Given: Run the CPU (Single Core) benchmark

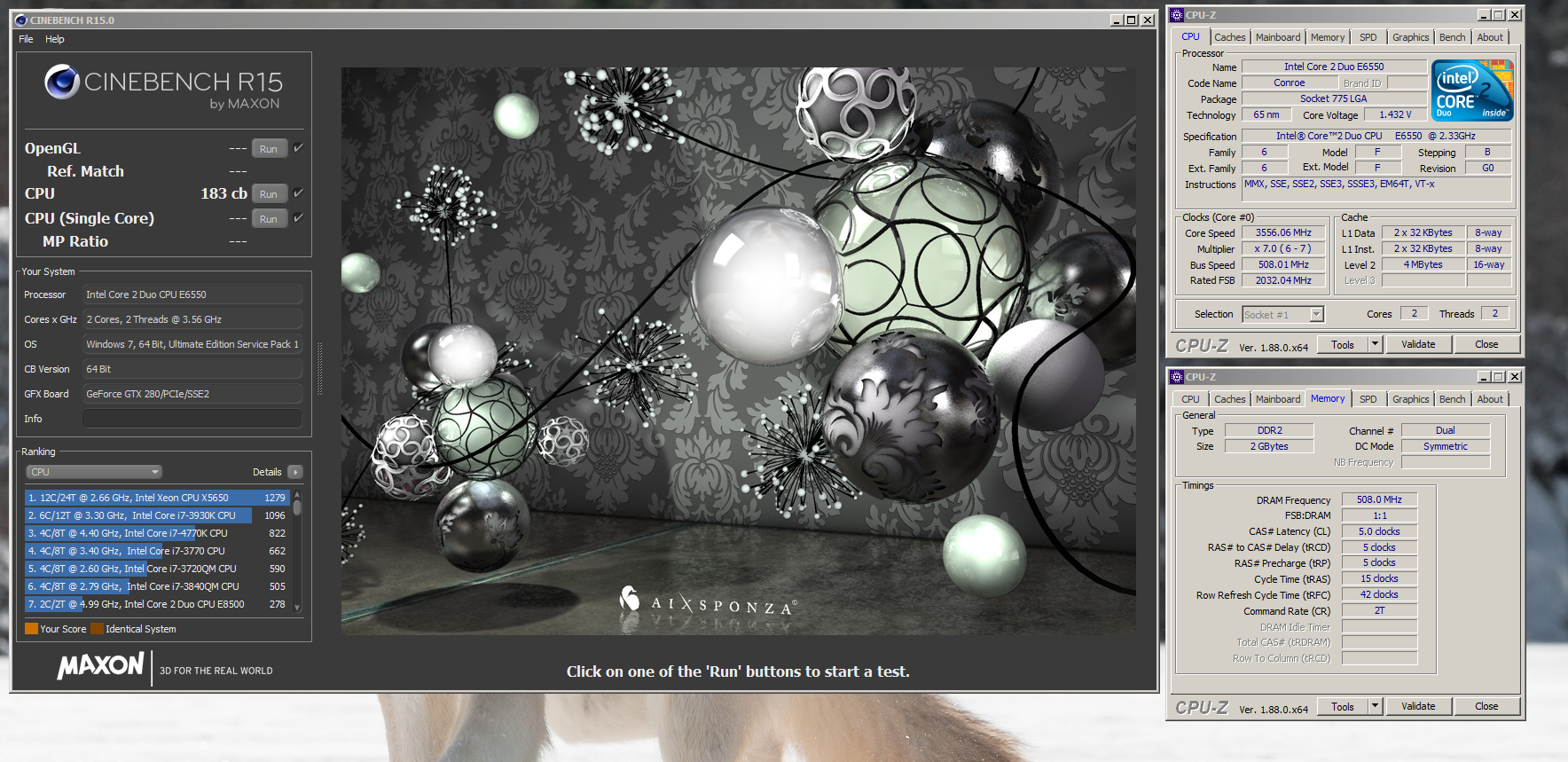Looking at the screenshot, I should (269, 218).
